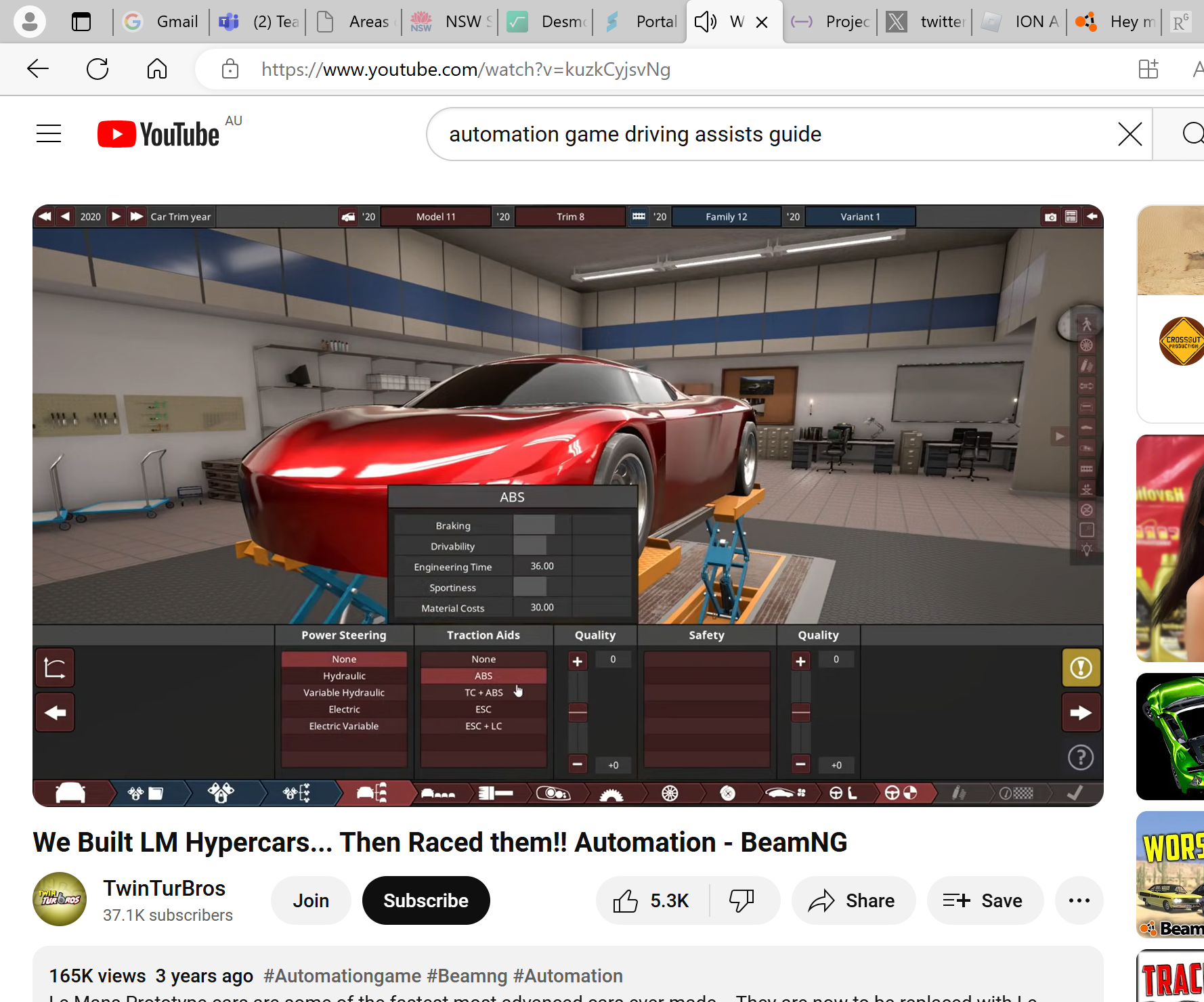1204x1002 pixels.
Task: Open the browser apps grid icon
Action: (1148, 69)
